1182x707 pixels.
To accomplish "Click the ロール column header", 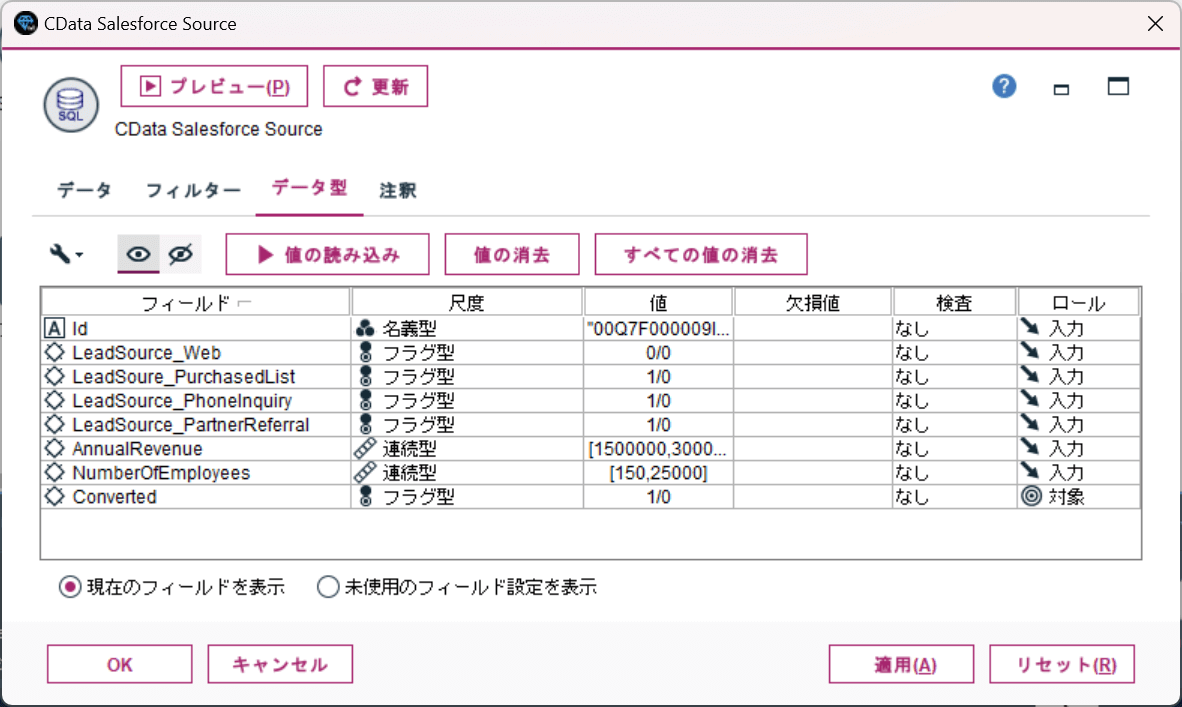I will click(1078, 303).
